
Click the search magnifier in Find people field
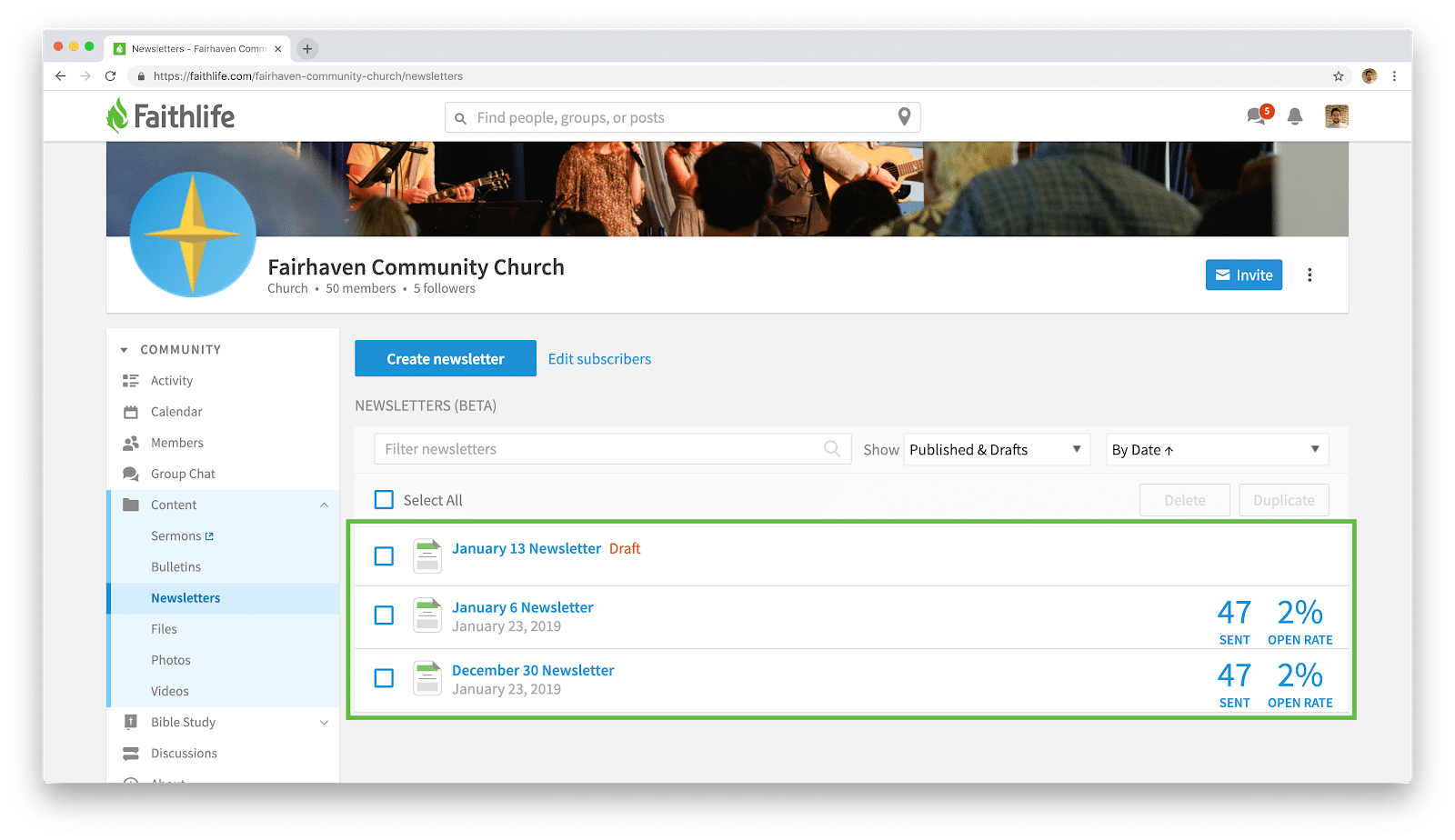tap(461, 118)
